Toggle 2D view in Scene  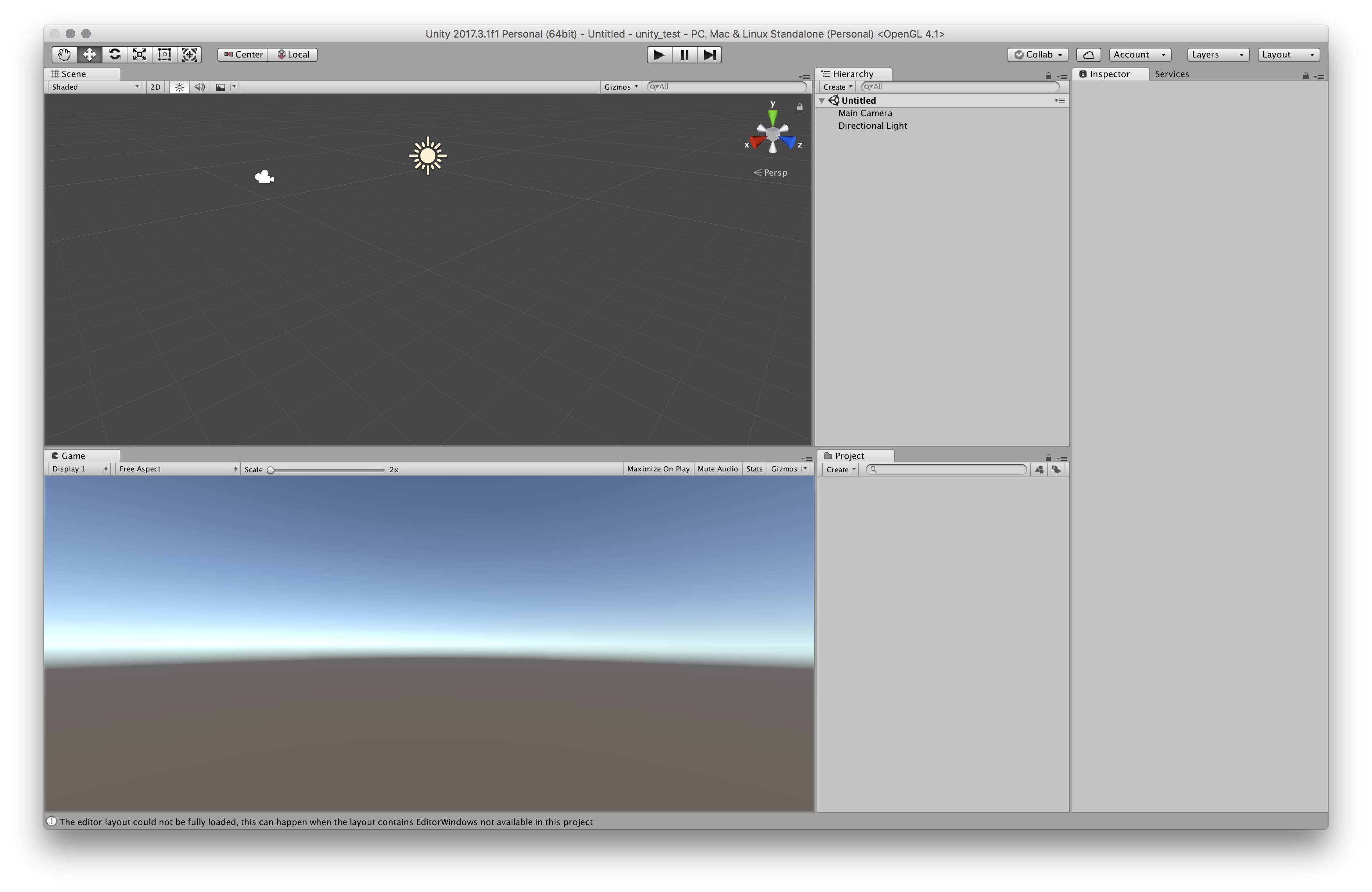(156, 87)
